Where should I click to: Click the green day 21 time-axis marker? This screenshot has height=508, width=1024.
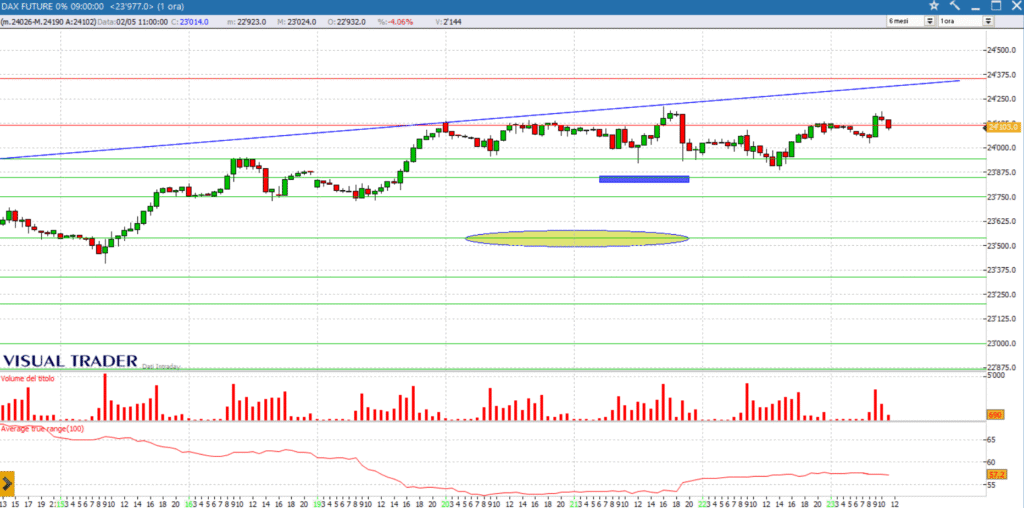573,503
